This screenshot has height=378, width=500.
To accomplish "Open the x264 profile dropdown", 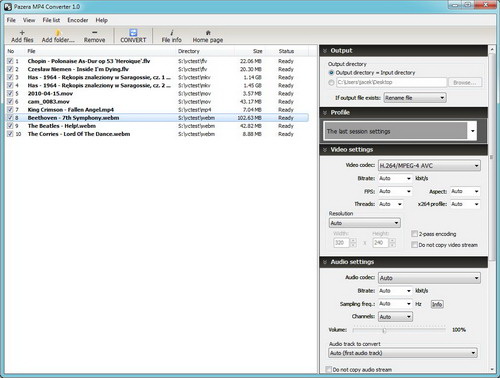I will click(465, 204).
